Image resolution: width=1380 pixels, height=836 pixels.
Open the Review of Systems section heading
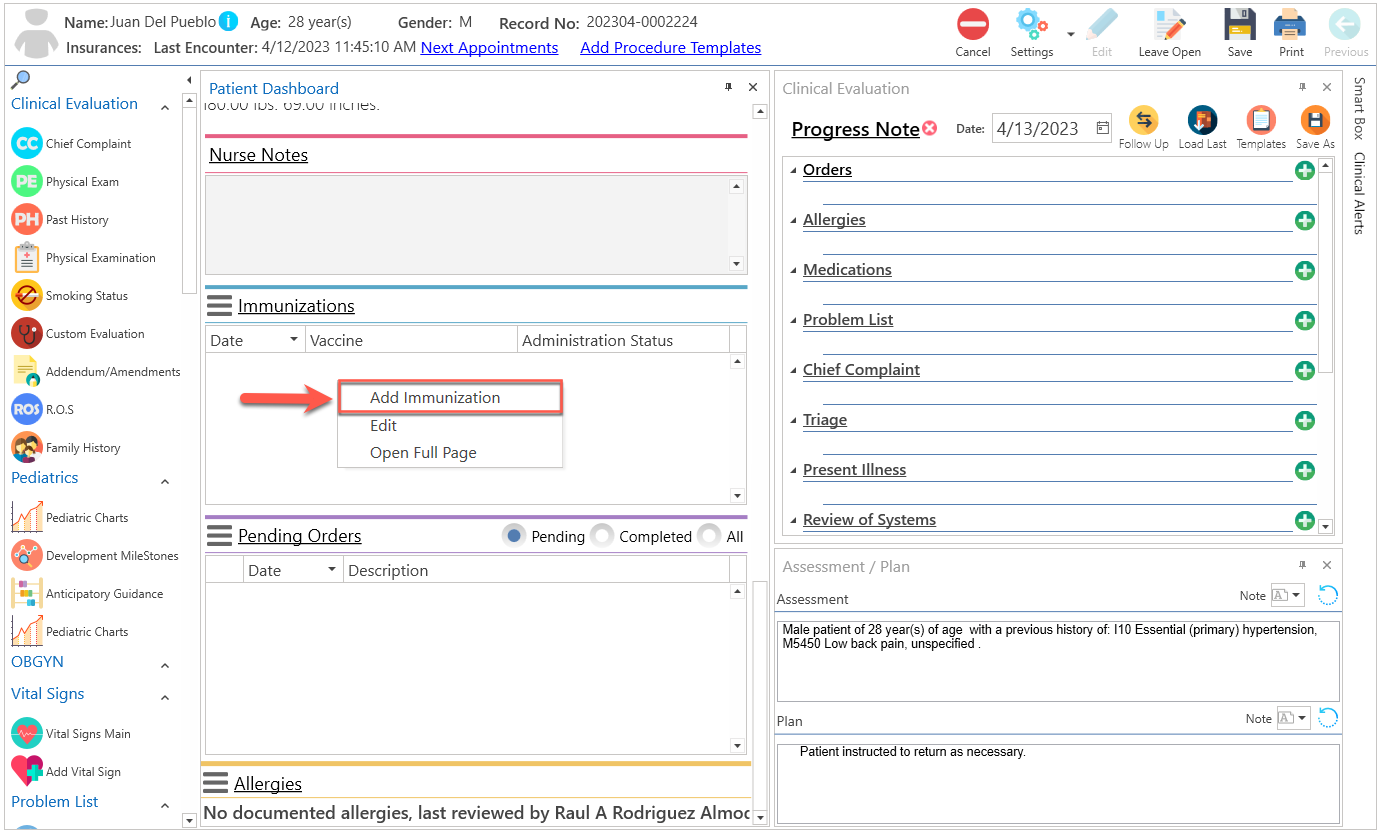coord(869,520)
